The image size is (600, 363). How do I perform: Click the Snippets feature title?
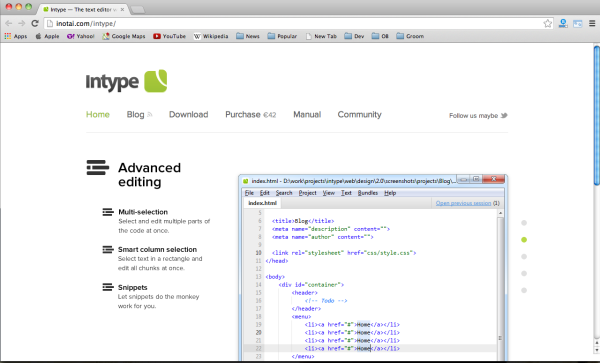[x=132, y=287]
